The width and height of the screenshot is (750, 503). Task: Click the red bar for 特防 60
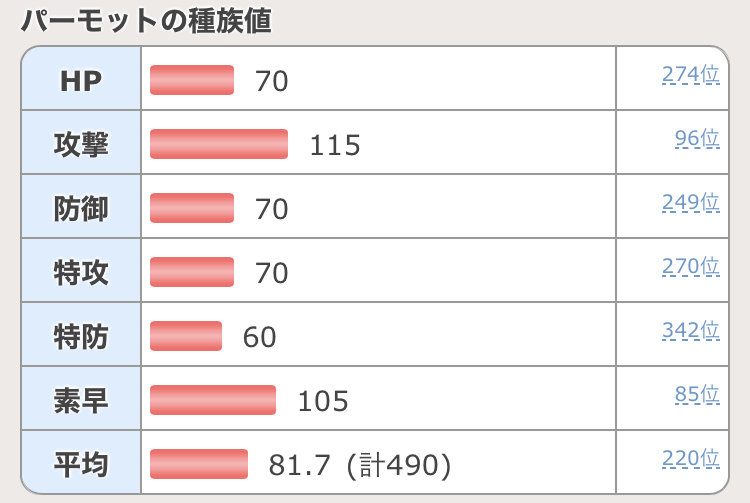click(186, 336)
